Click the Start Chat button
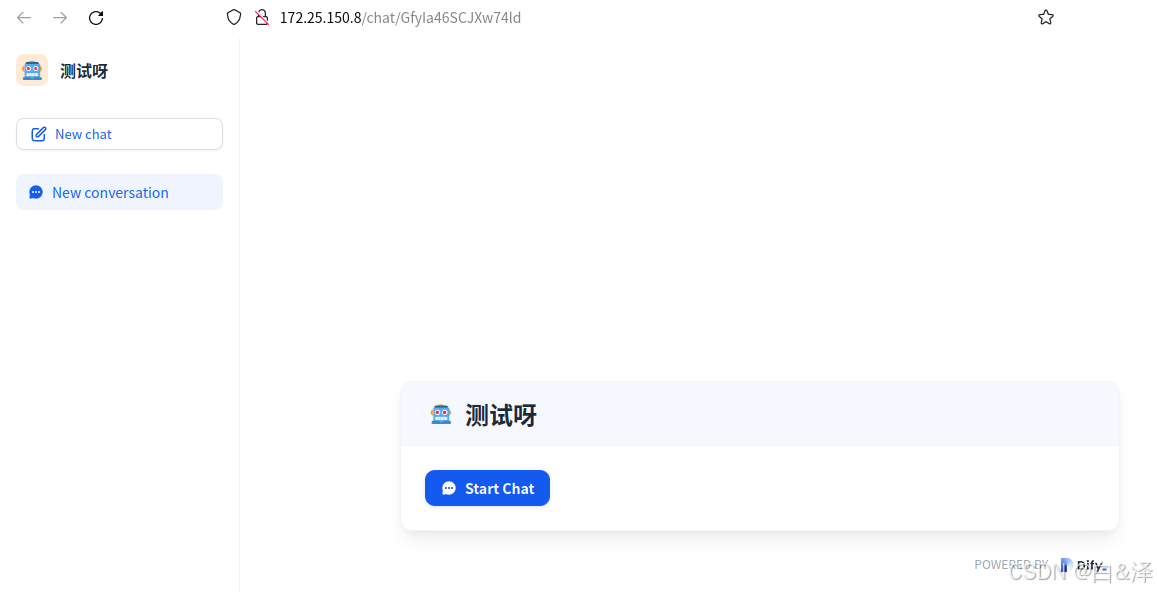 point(487,488)
